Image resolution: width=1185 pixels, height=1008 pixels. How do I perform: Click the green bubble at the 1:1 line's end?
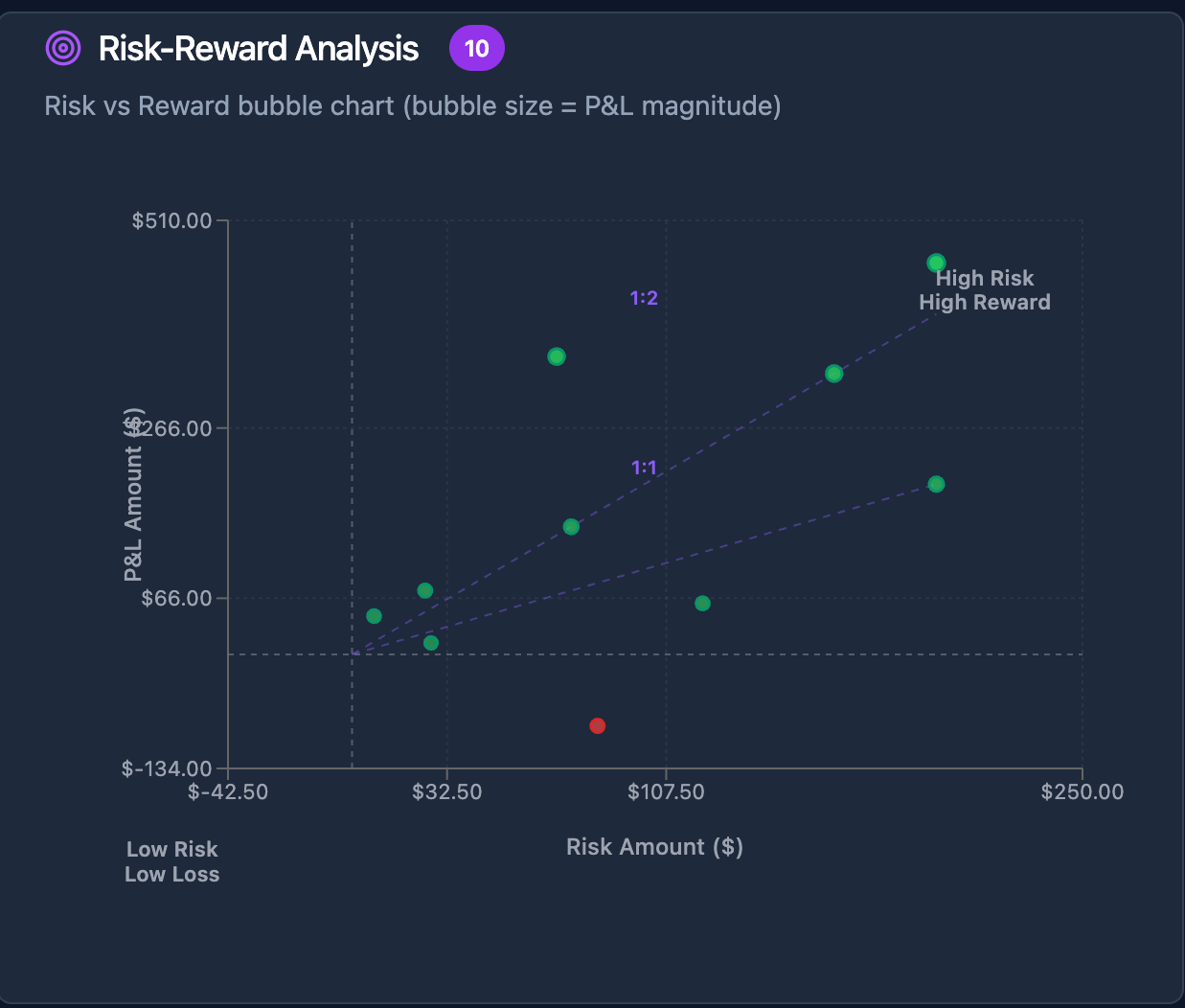[937, 484]
